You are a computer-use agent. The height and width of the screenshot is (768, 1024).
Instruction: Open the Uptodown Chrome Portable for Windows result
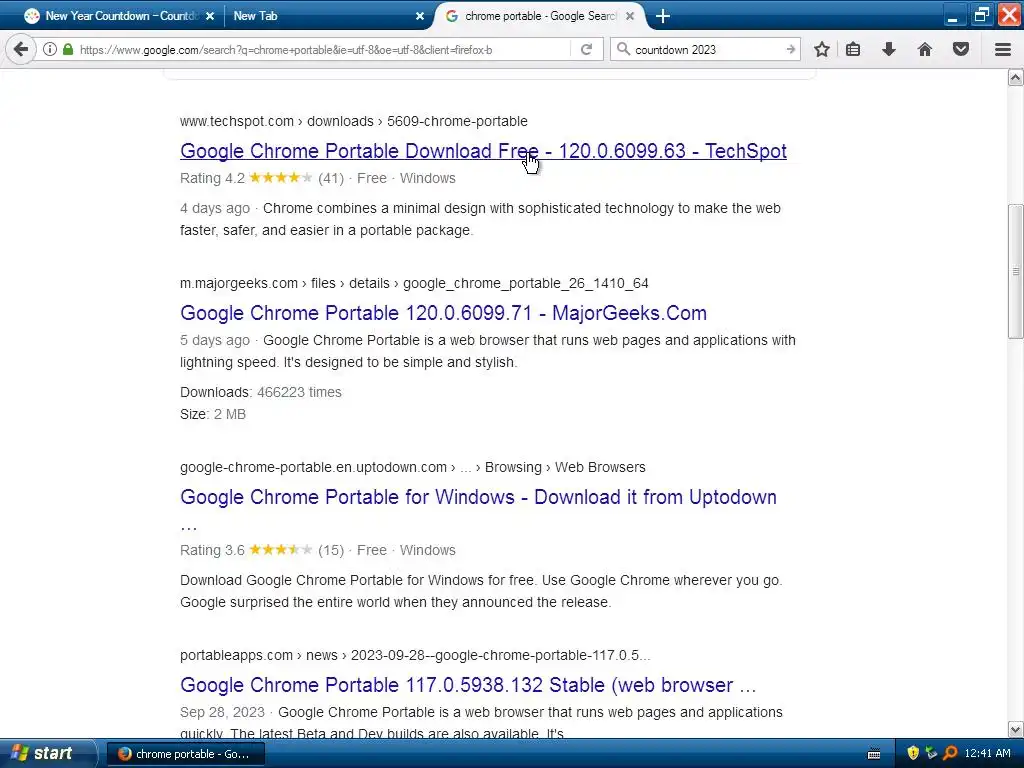coord(478,497)
